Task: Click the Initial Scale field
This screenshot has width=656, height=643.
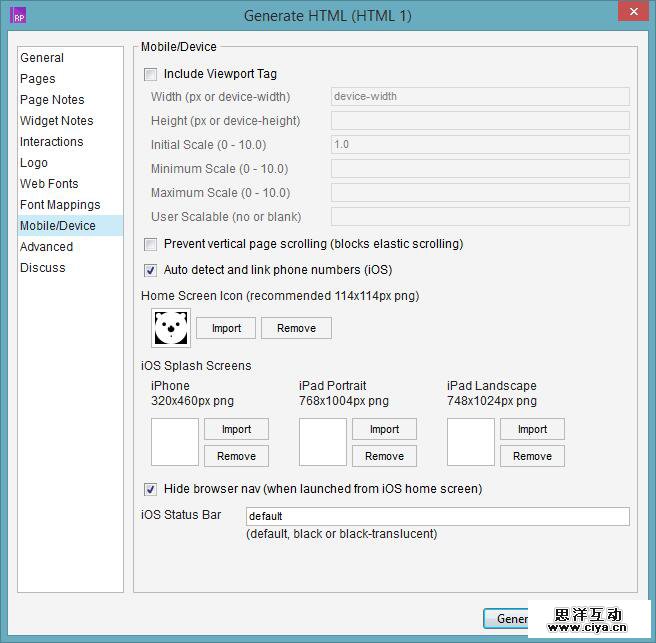Action: pos(480,144)
